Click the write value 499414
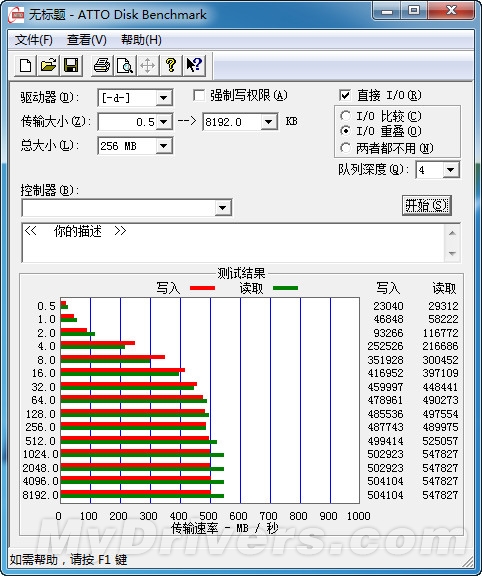 385,441
